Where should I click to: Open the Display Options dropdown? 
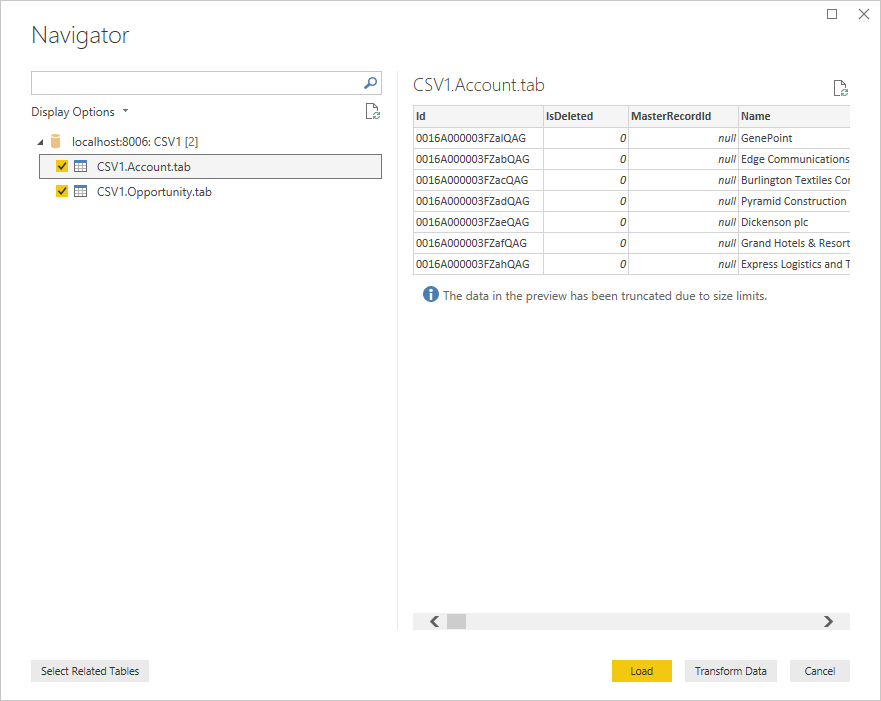(x=79, y=112)
